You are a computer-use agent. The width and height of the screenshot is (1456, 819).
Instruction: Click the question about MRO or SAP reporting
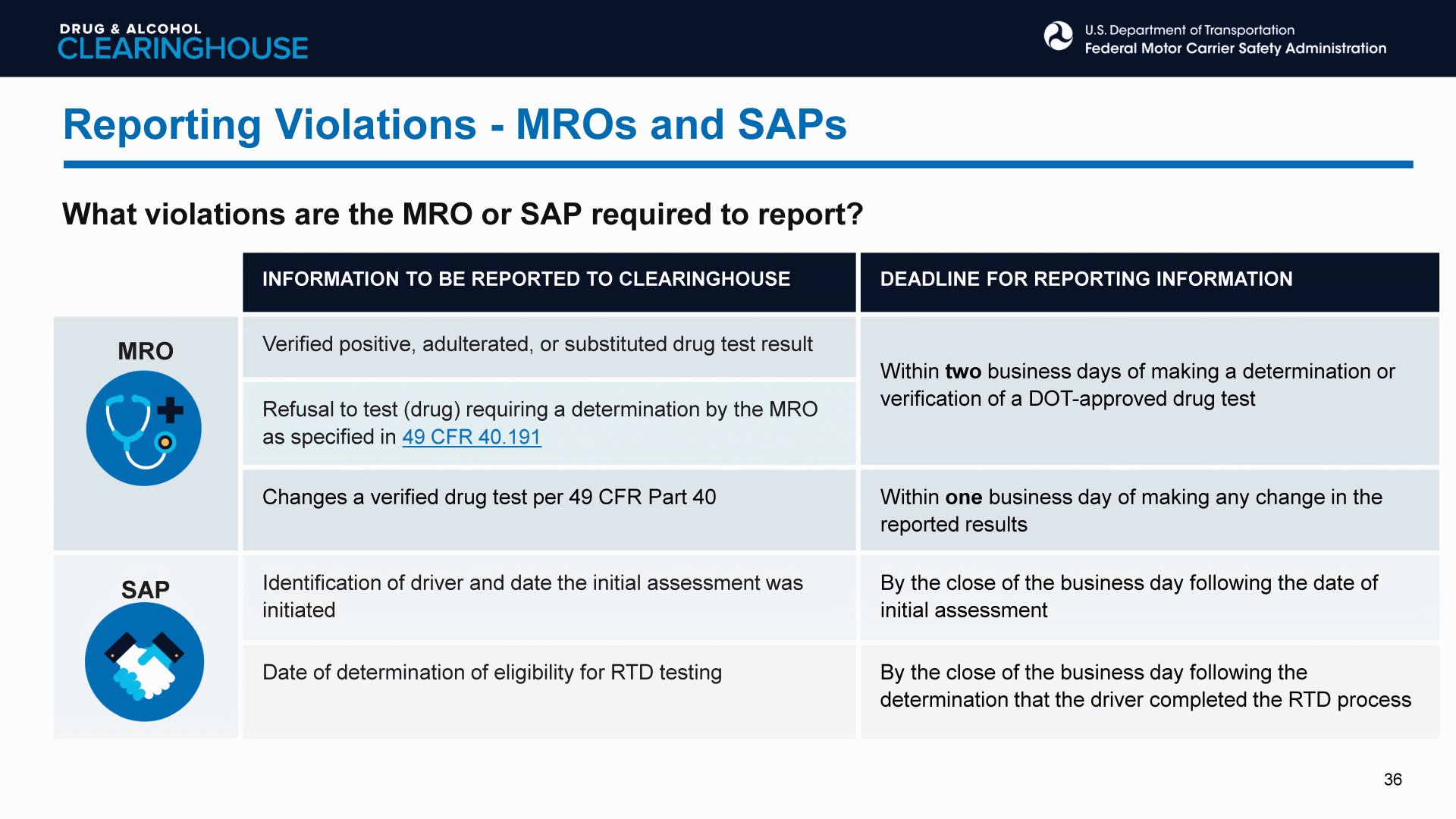tap(463, 215)
